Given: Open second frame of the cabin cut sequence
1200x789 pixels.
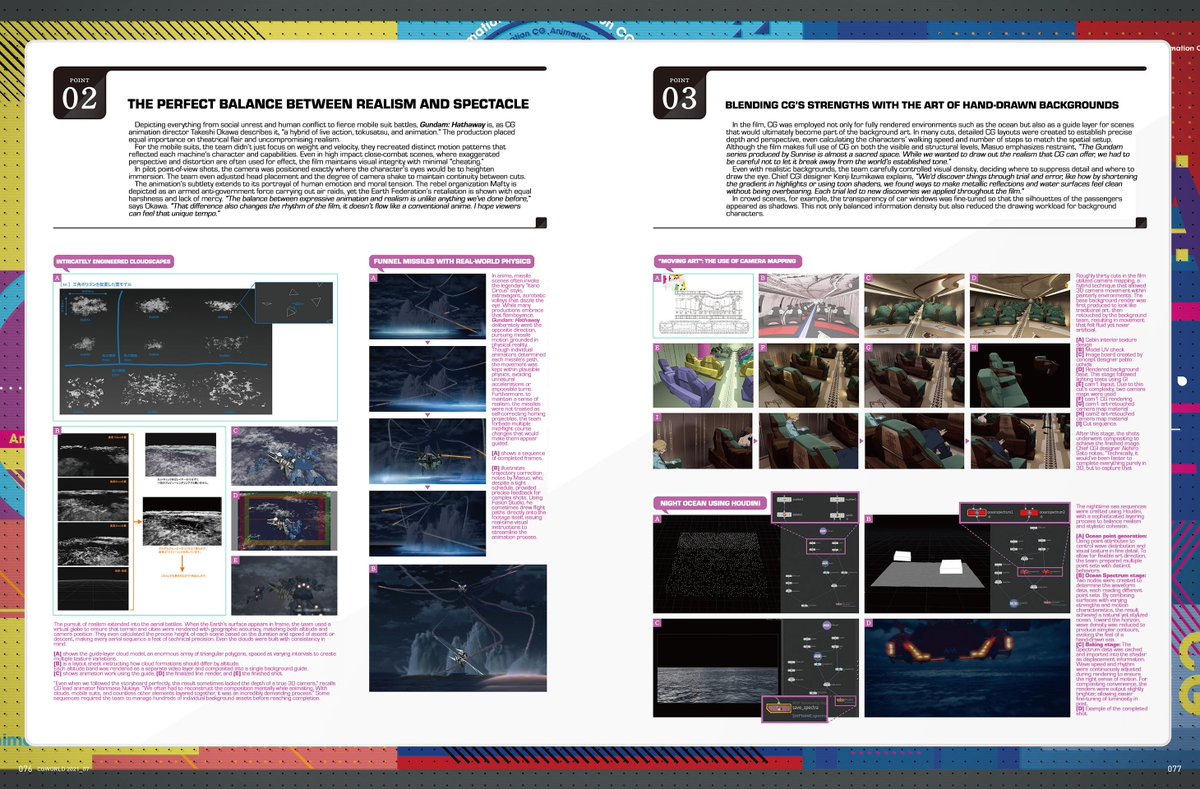Looking at the screenshot, I should coord(807,440).
